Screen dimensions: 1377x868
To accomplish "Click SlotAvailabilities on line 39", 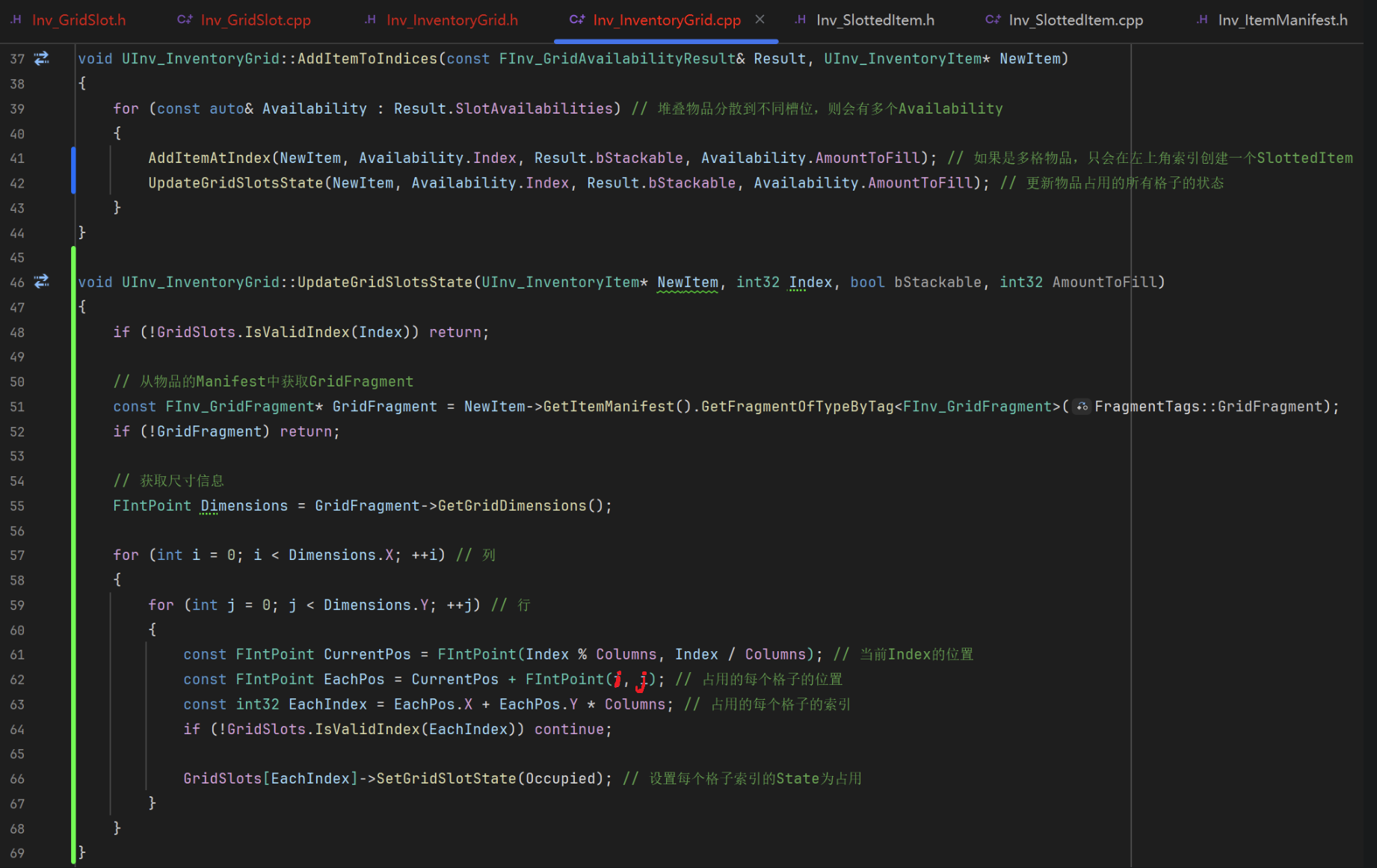I will 535,109.
